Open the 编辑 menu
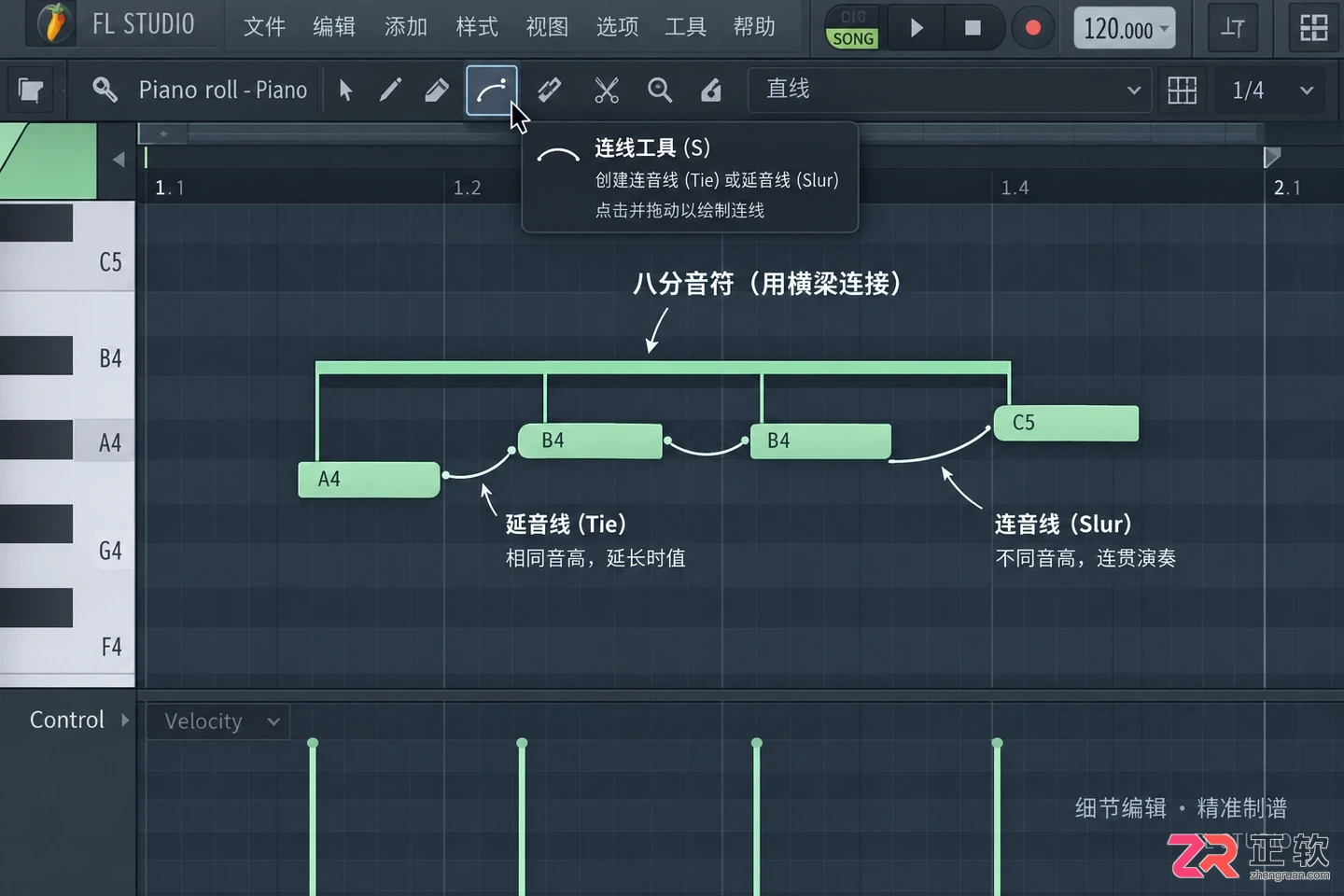The width and height of the screenshot is (1344, 896). click(x=334, y=26)
